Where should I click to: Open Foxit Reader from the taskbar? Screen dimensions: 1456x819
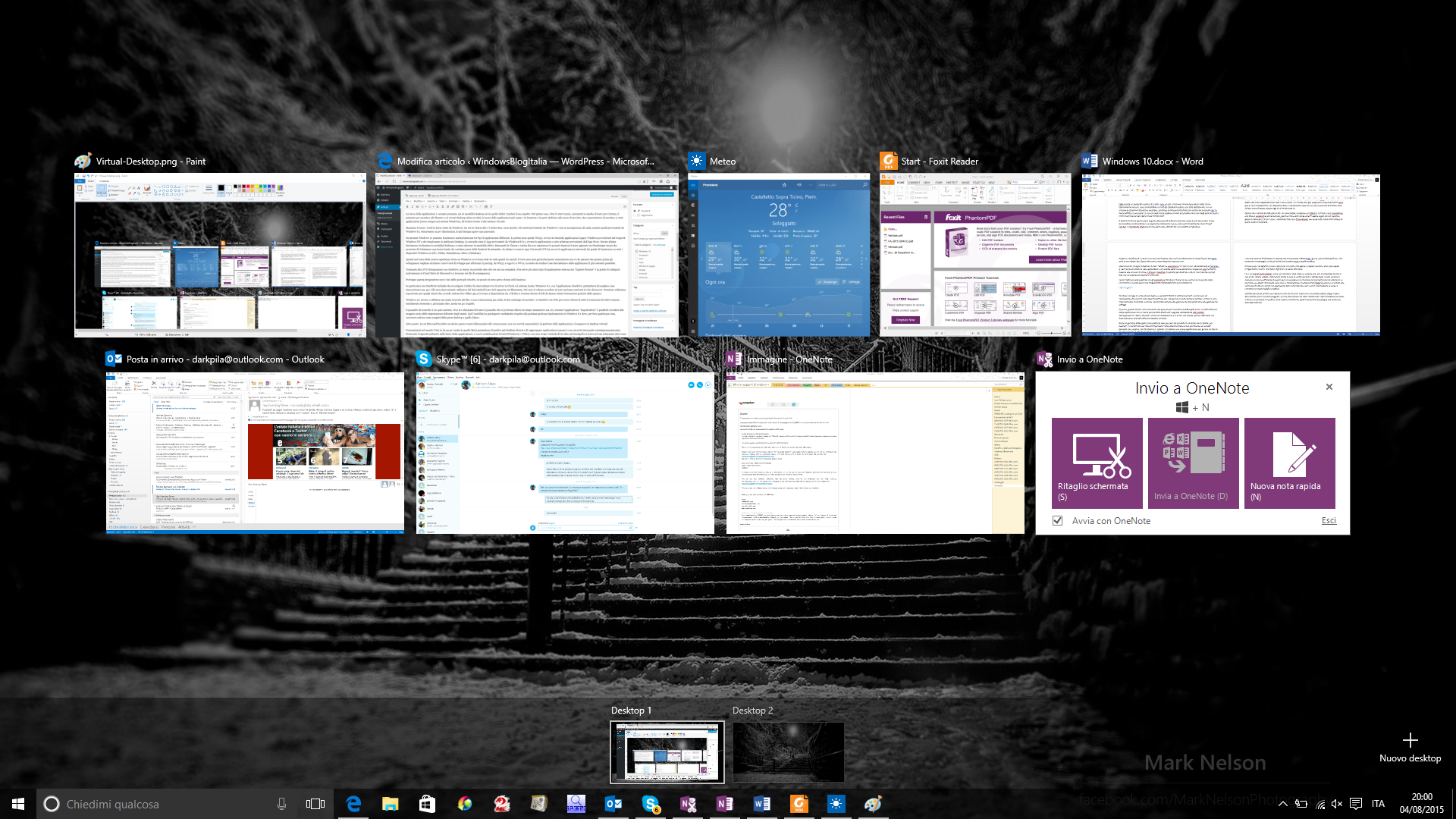coord(799,804)
